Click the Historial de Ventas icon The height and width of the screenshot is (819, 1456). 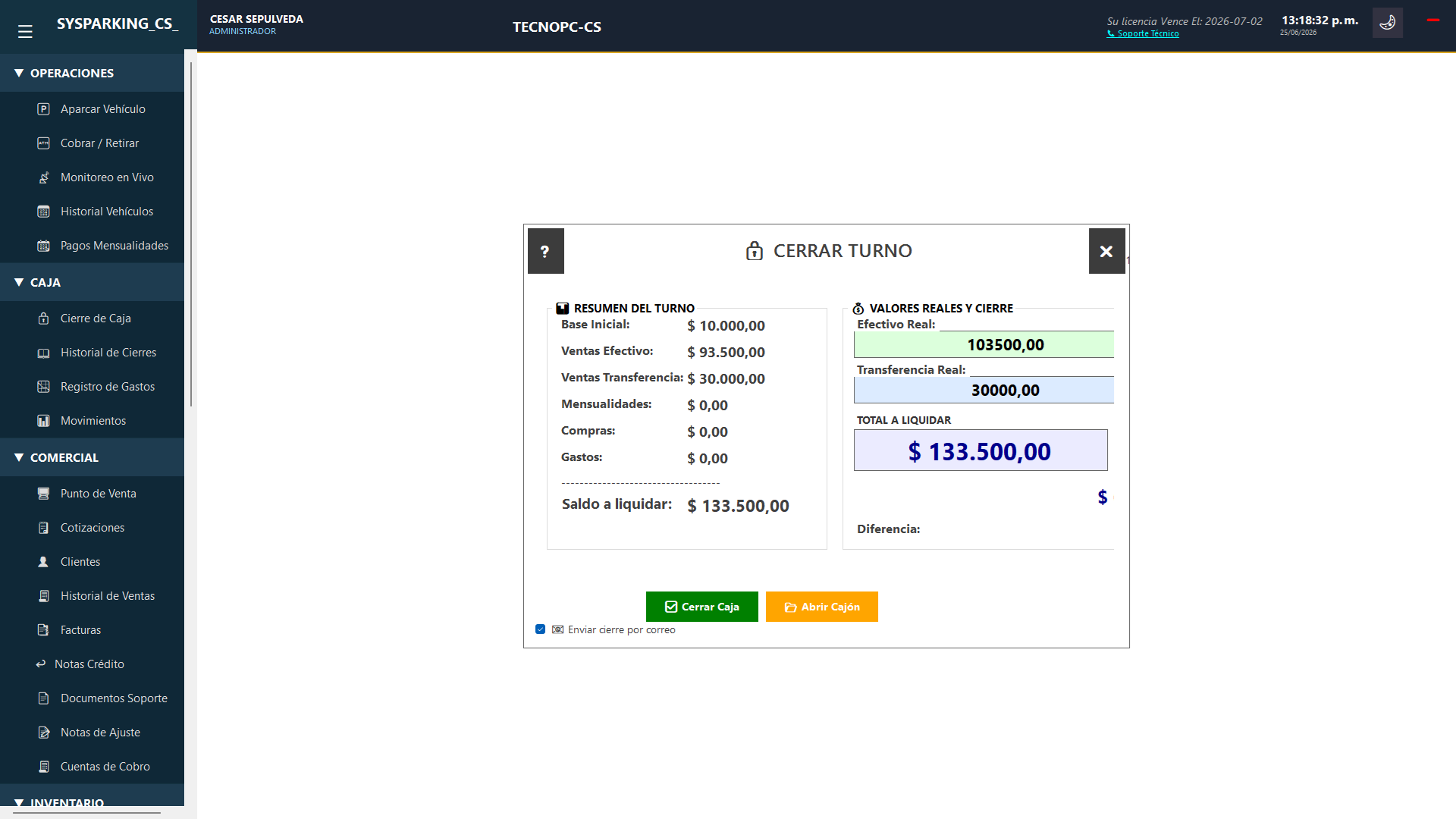[43, 596]
